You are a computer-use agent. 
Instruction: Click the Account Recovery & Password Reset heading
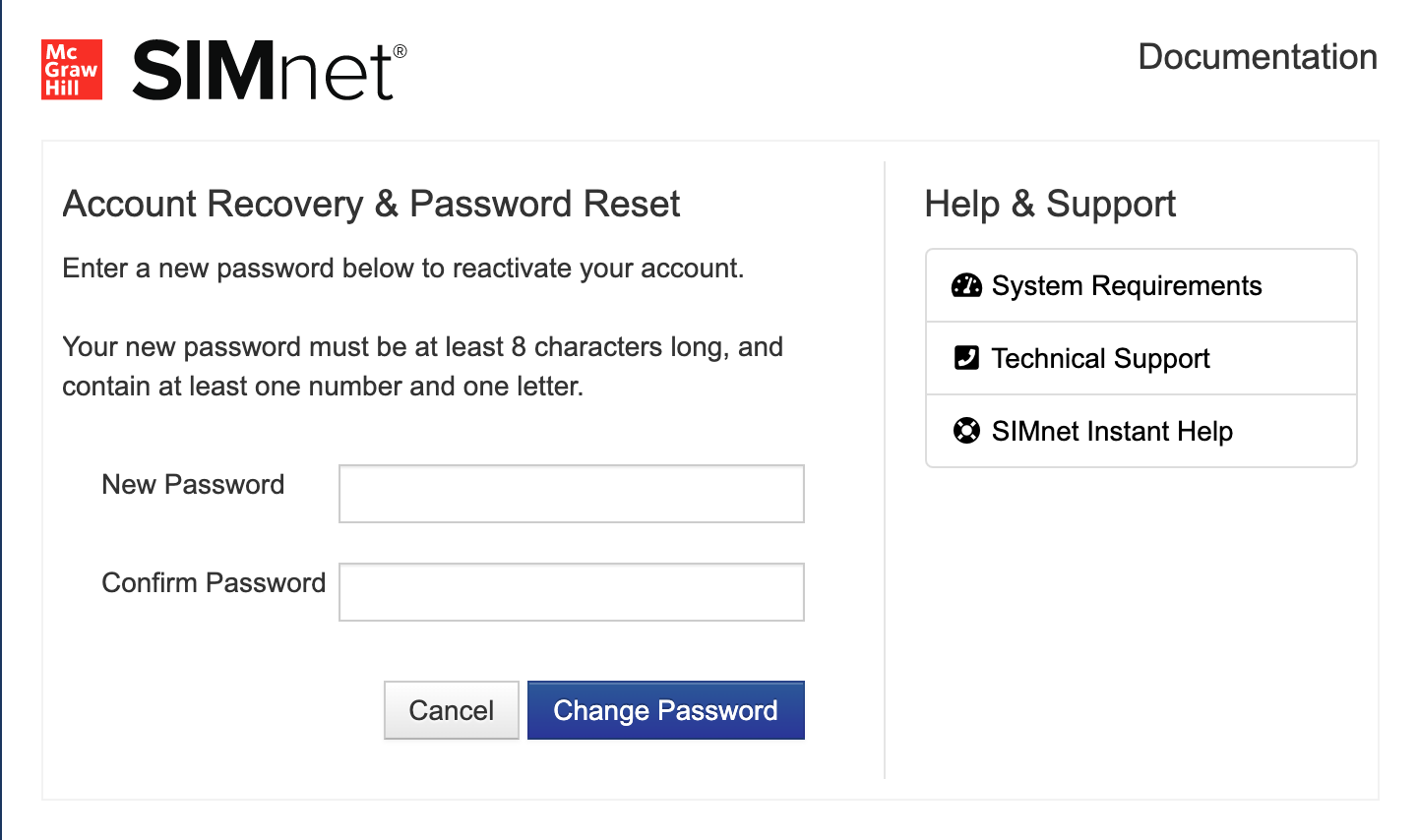click(371, 204)
